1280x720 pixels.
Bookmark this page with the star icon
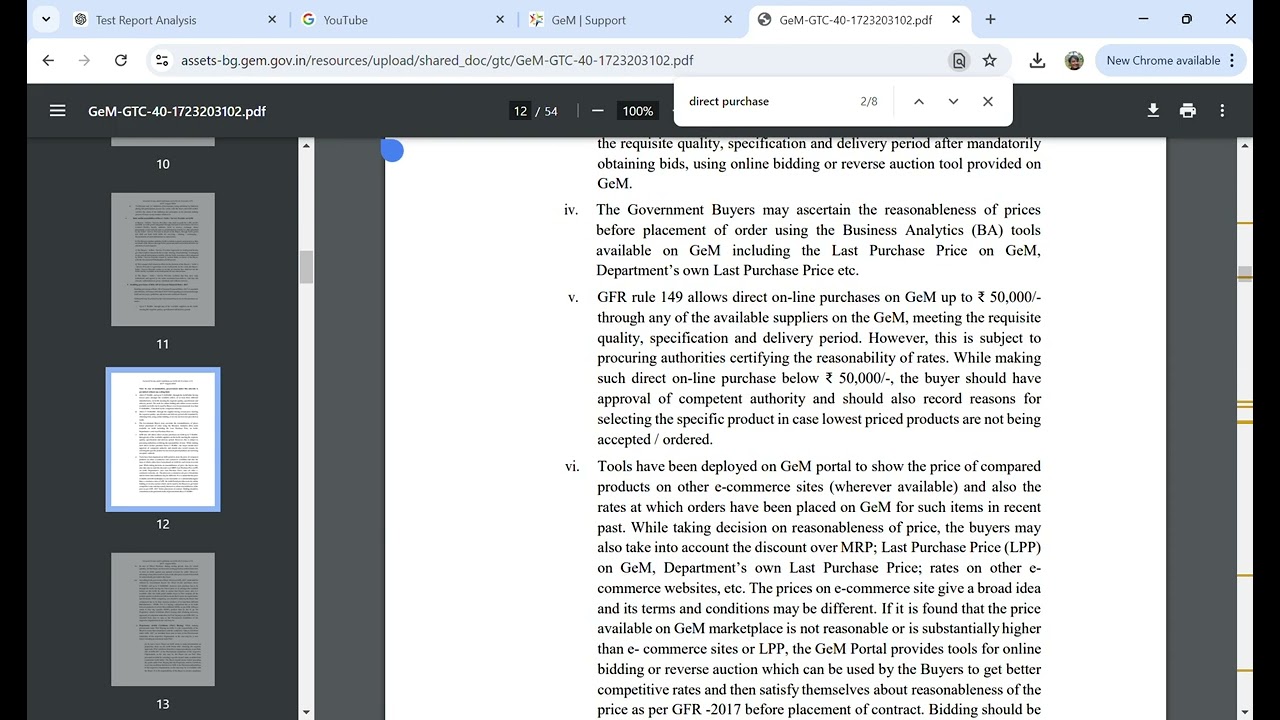coord(990,60)
